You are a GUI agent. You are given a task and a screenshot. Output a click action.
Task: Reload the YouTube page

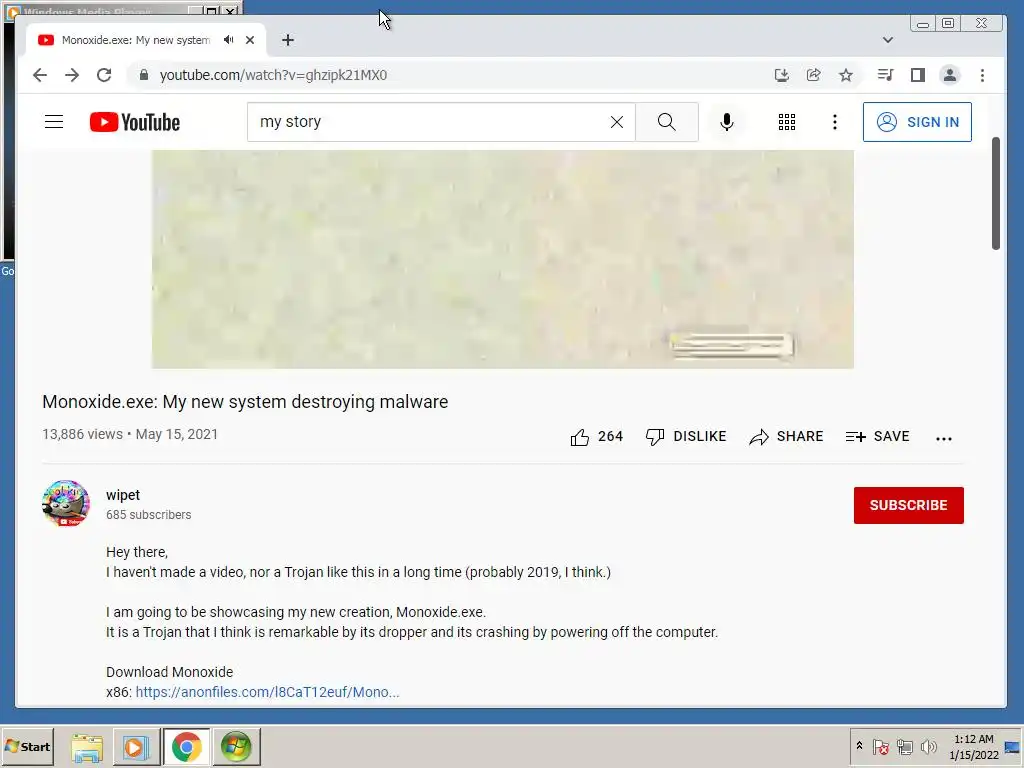(x=104, y=75)
